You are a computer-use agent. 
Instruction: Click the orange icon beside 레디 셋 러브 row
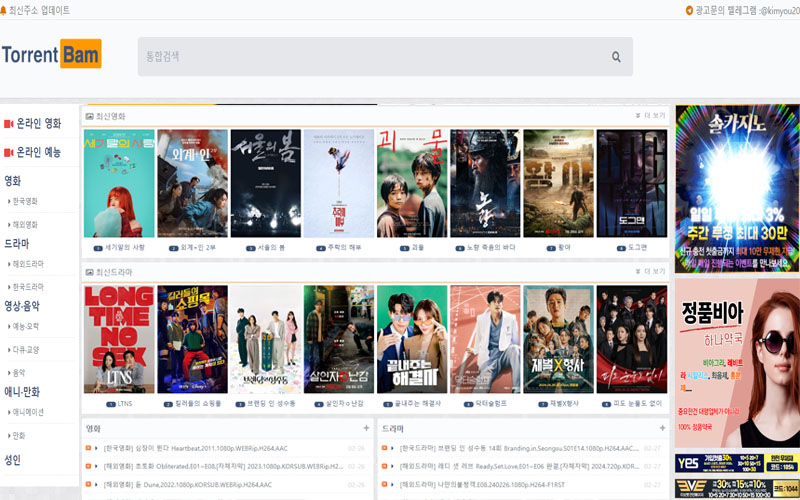(384, 466)
